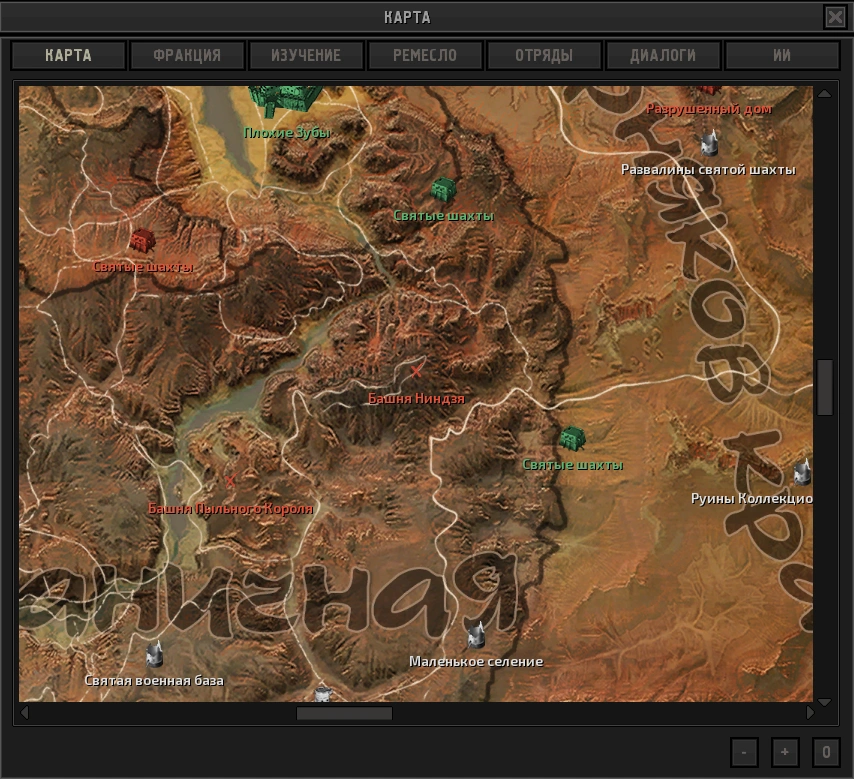Click the horizontal scrollbar thumb below map
The height and width of the screenshot is (779, 854).
pyautogui.click(x=344, y=713)
